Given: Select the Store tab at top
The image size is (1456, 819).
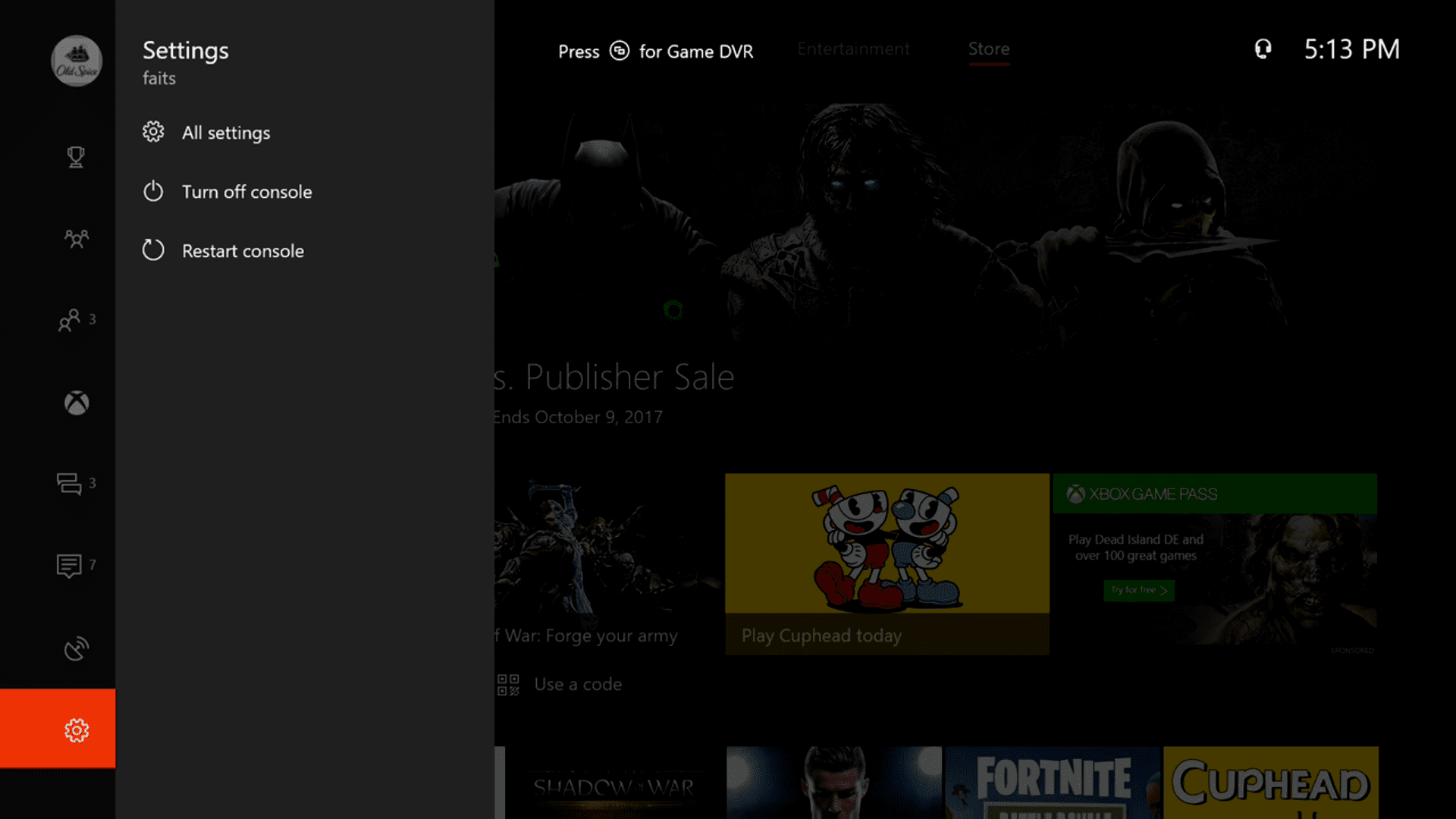Looking at the screenshot, I should point(988,48).
